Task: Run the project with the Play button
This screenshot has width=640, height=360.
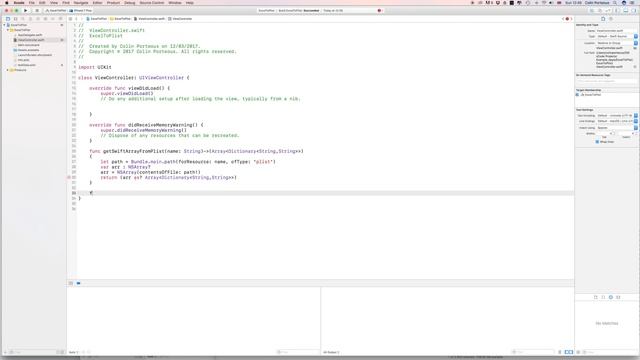Action: (25, 11)
